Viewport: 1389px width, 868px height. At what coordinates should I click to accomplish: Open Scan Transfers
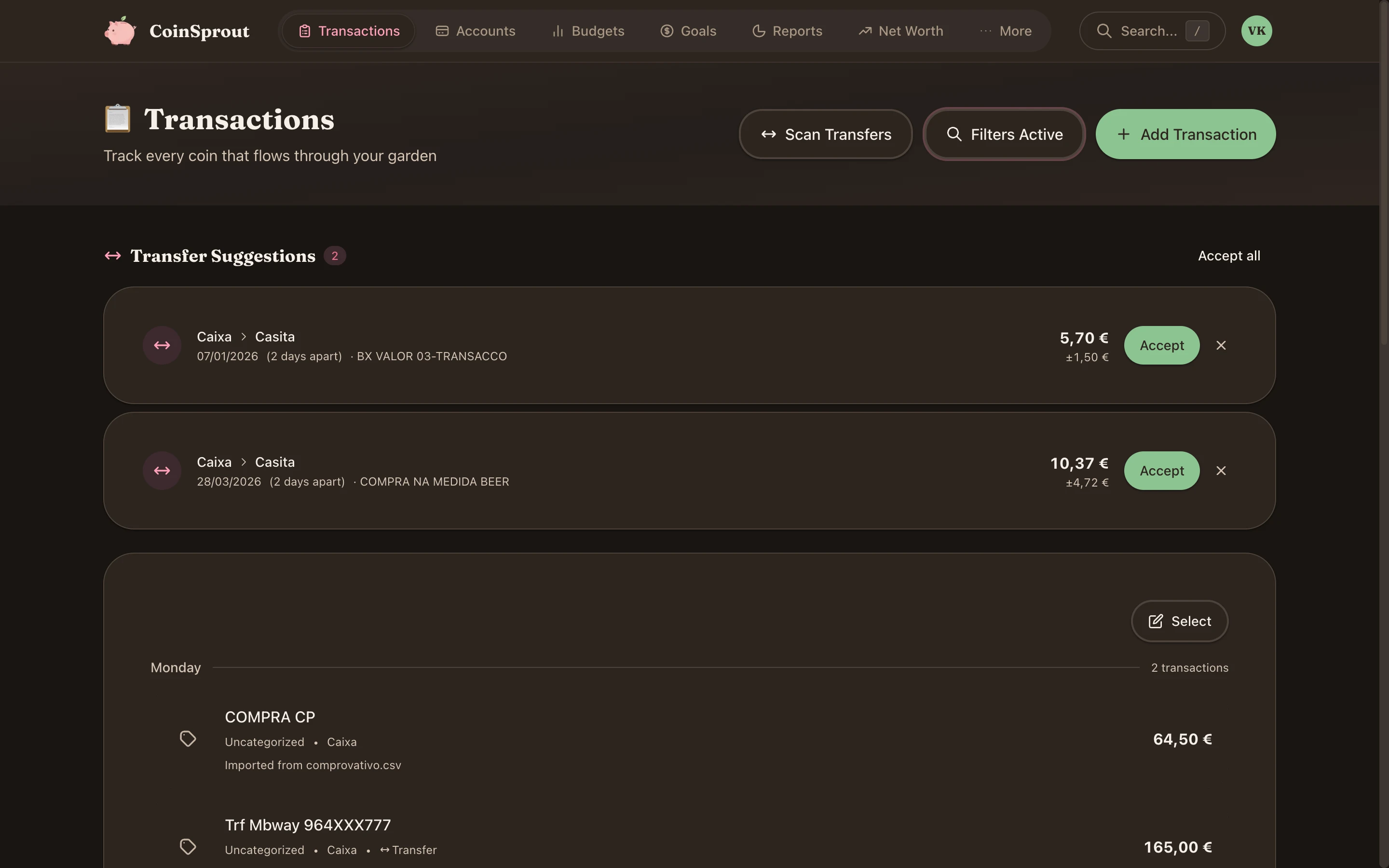click(x=825, y=134)
